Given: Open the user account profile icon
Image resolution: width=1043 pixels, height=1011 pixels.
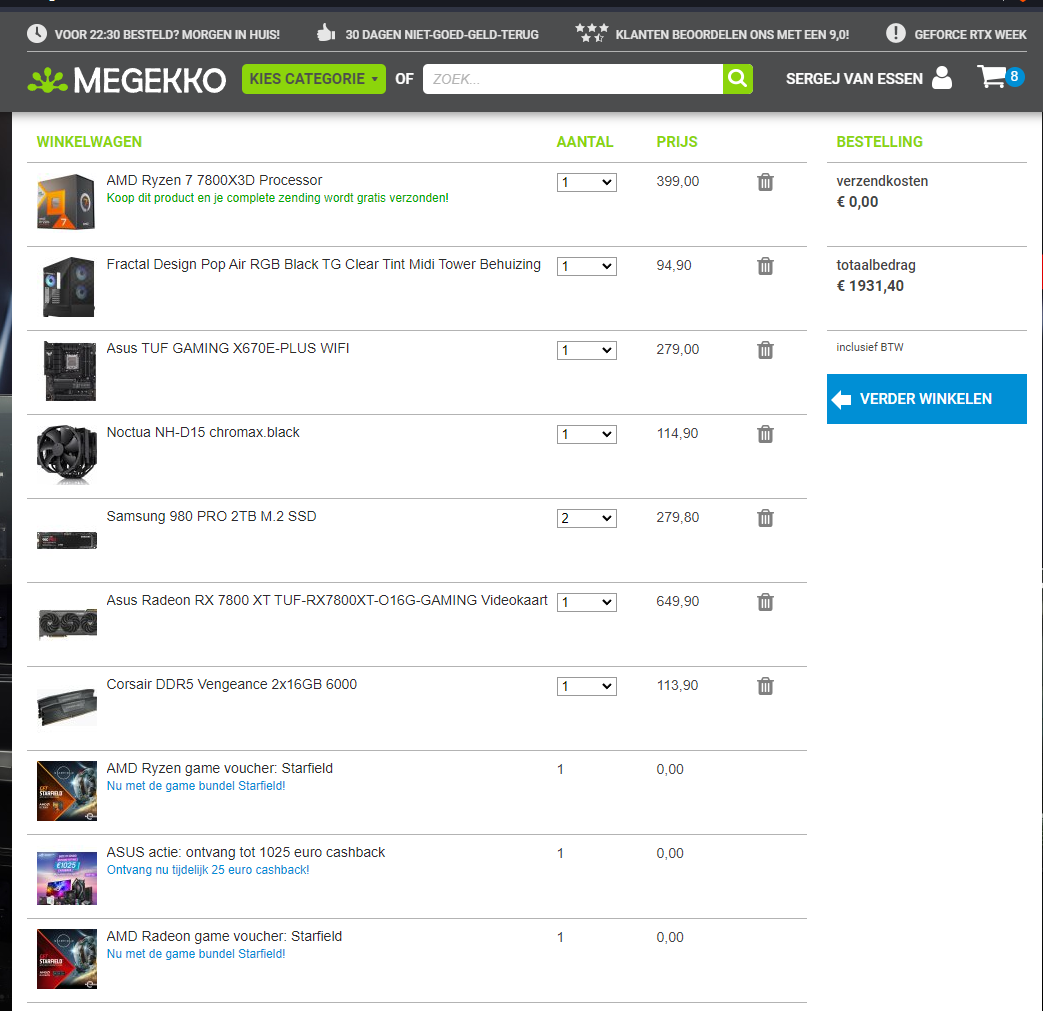Looking at the screenshot, I should (942, 78).
